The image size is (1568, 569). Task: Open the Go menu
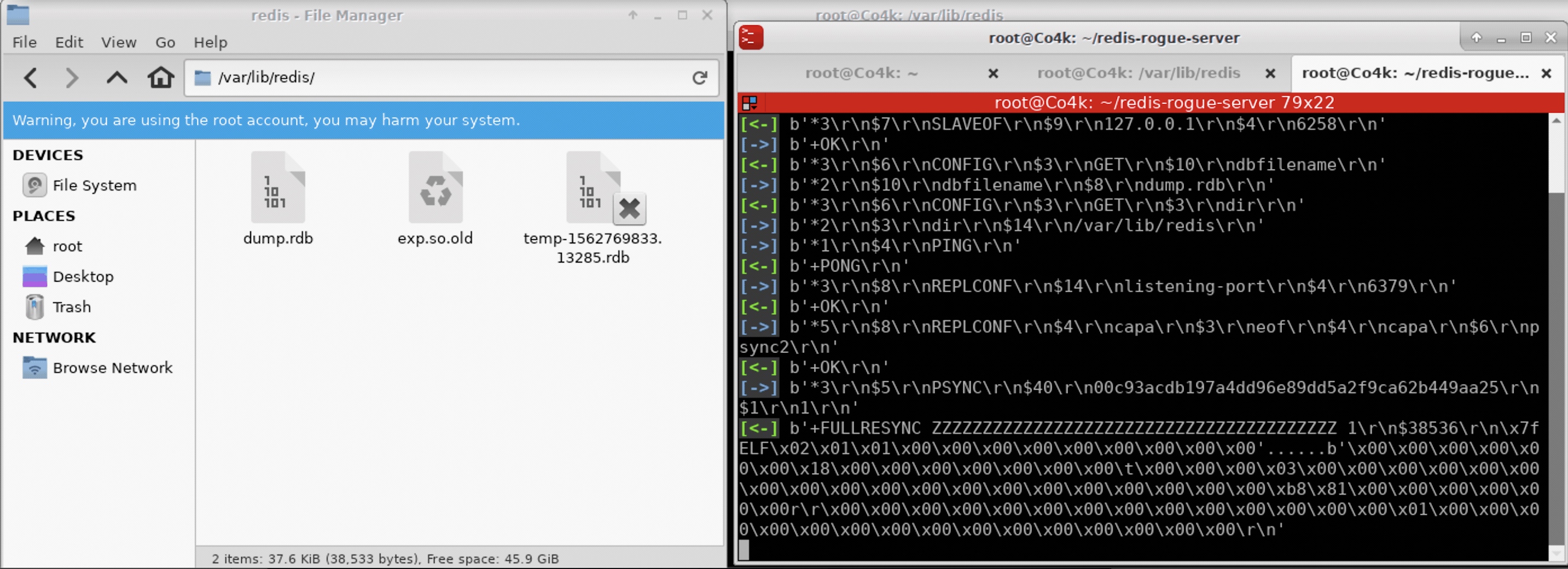(165, 42)
